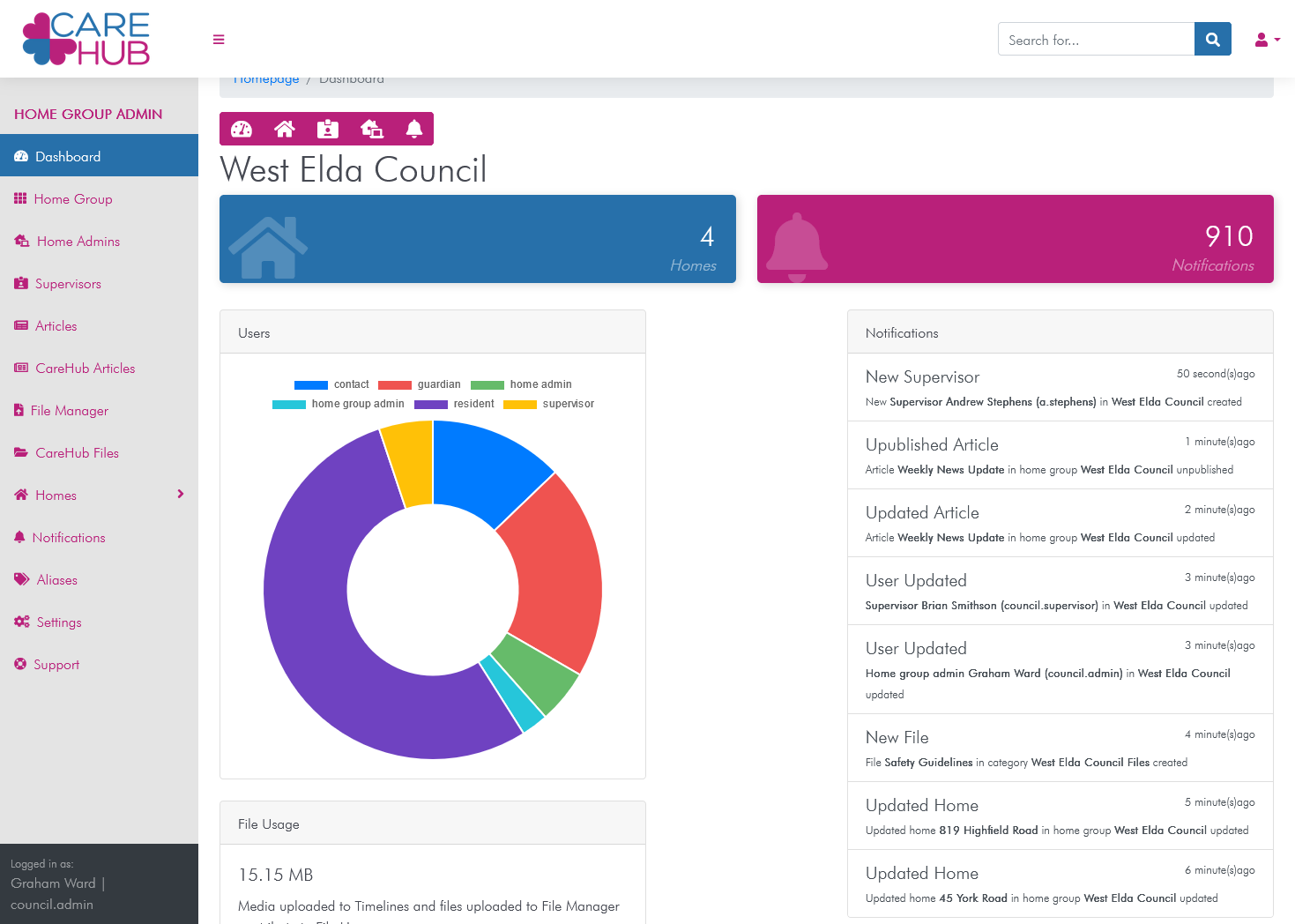Click the council.admin username in footer
The width and height of the screenshot is (1295, 924).
52,905
